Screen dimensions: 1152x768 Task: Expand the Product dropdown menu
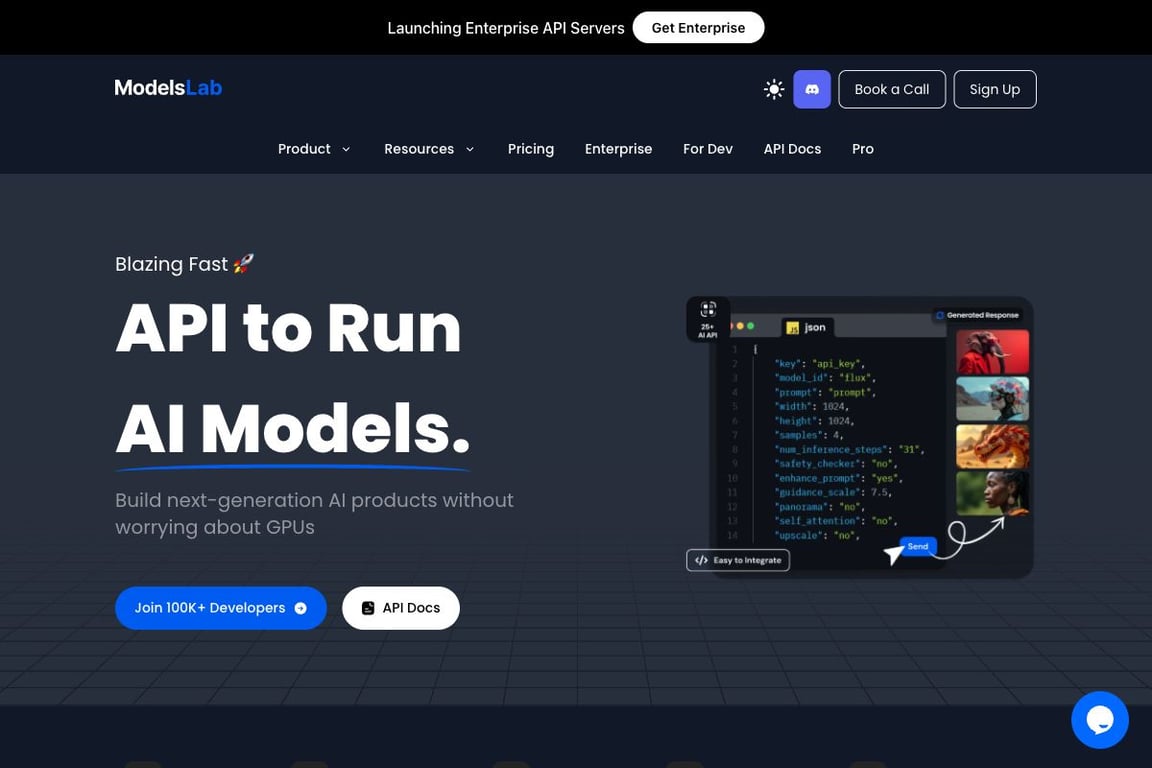click(x=314, y=149)
